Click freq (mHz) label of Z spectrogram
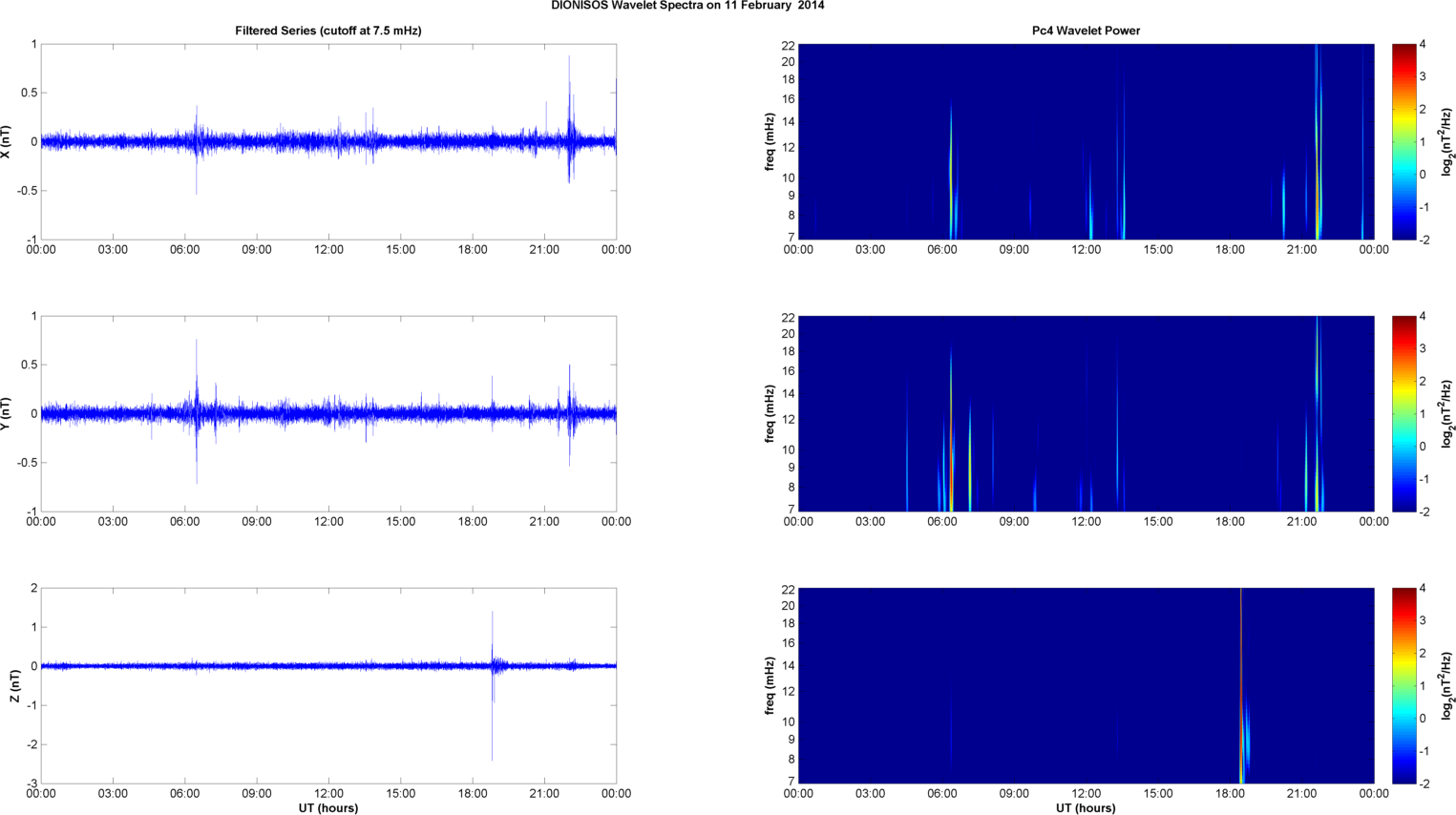1456x815 pixels. coord(770,685)
